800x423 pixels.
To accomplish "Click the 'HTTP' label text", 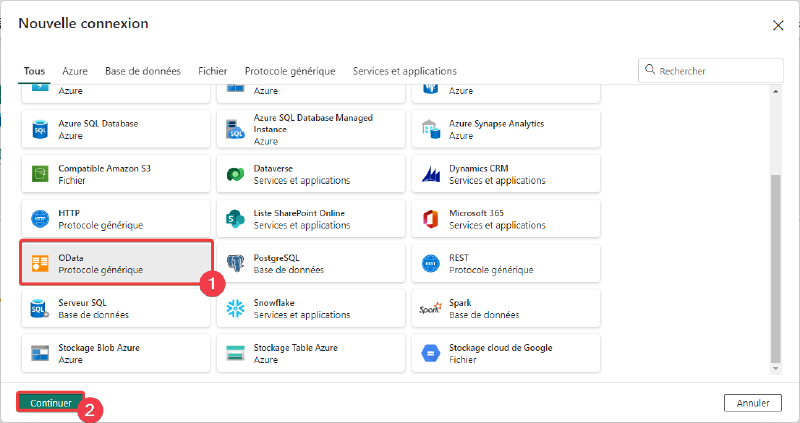I will [x=69, y=213].
